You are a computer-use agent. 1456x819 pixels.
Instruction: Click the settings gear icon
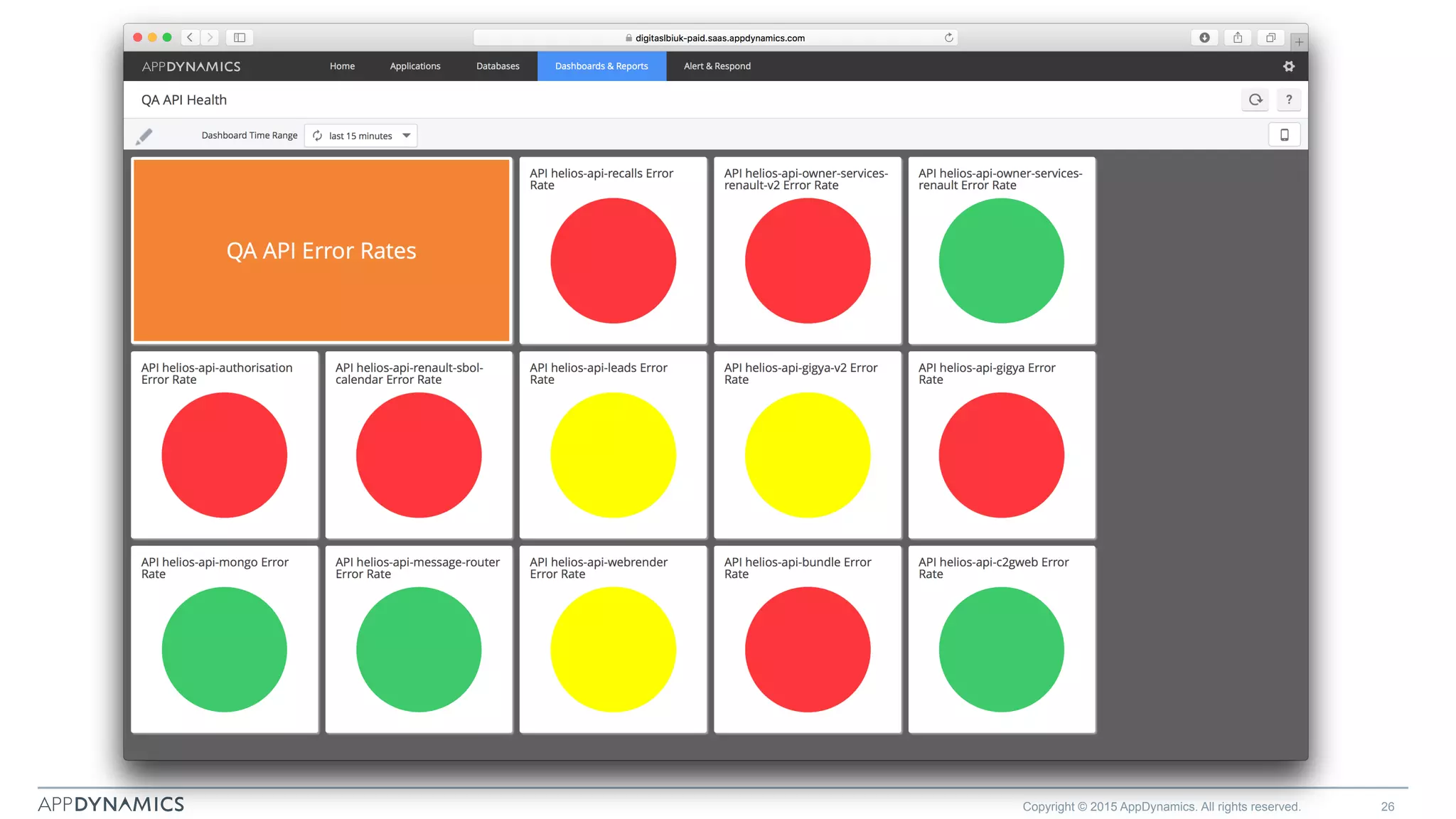1288,66
